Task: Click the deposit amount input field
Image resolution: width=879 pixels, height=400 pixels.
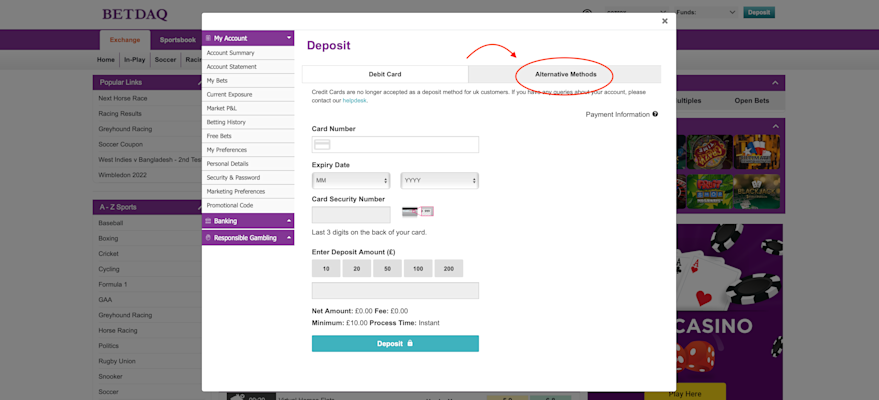Action: [395, 291]
